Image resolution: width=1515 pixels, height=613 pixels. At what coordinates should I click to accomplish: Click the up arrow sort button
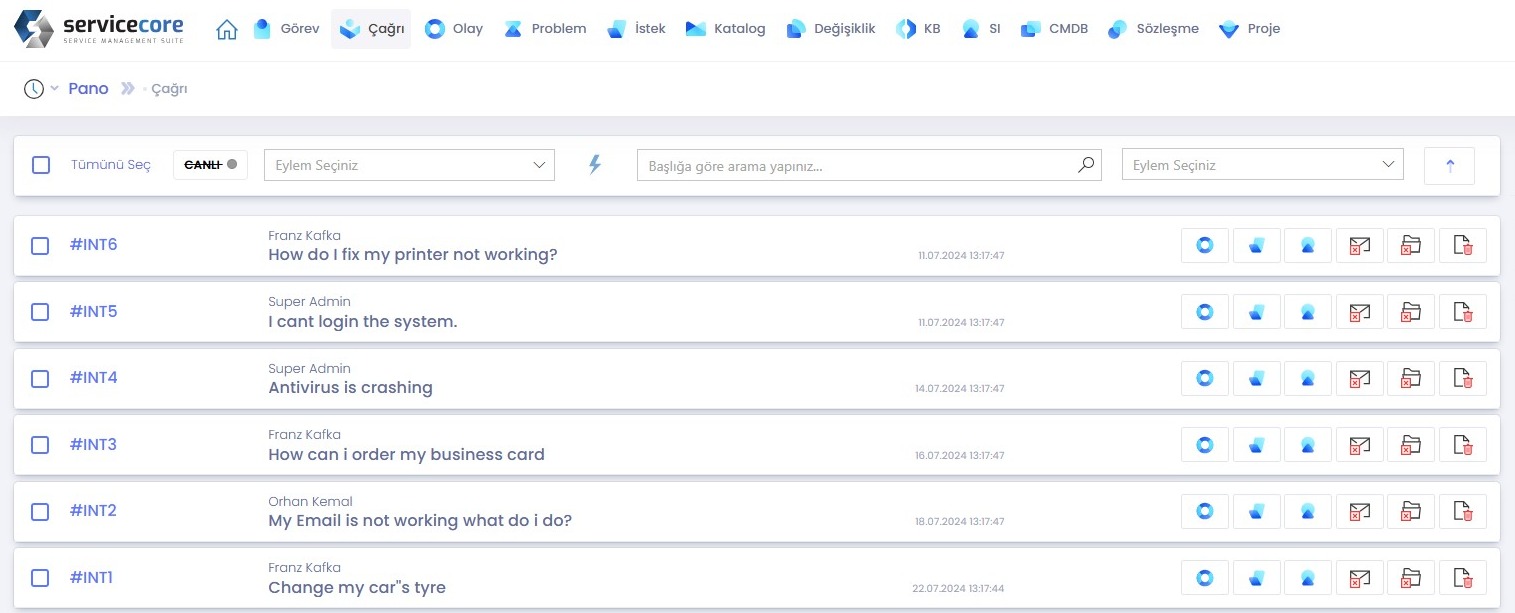1449,166
